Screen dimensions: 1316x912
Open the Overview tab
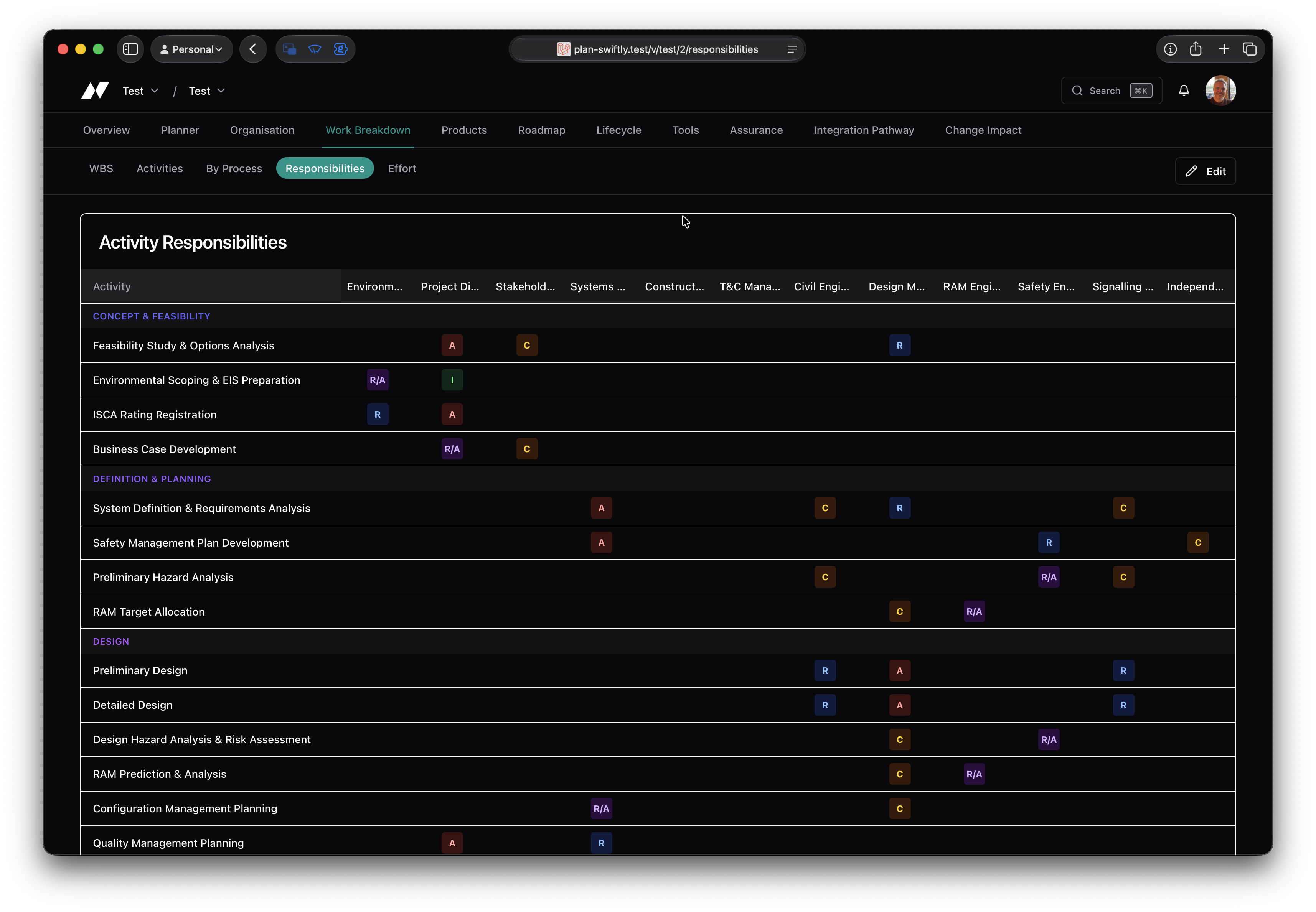click(106, 130)
